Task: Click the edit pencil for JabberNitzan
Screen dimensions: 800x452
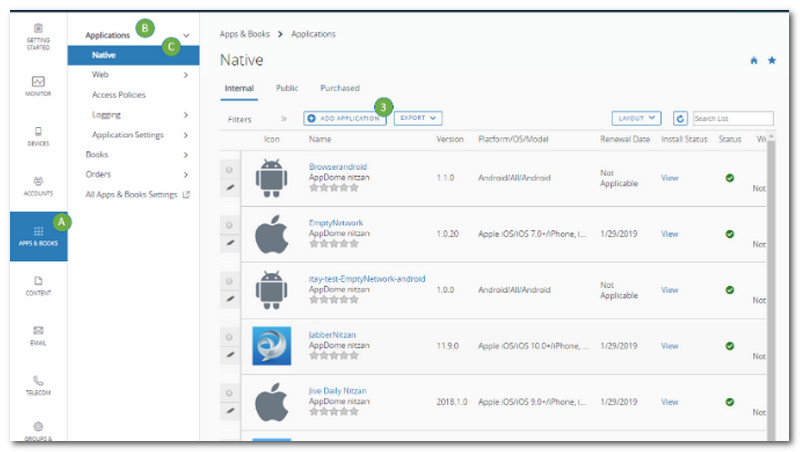Action: click(230, 355)
